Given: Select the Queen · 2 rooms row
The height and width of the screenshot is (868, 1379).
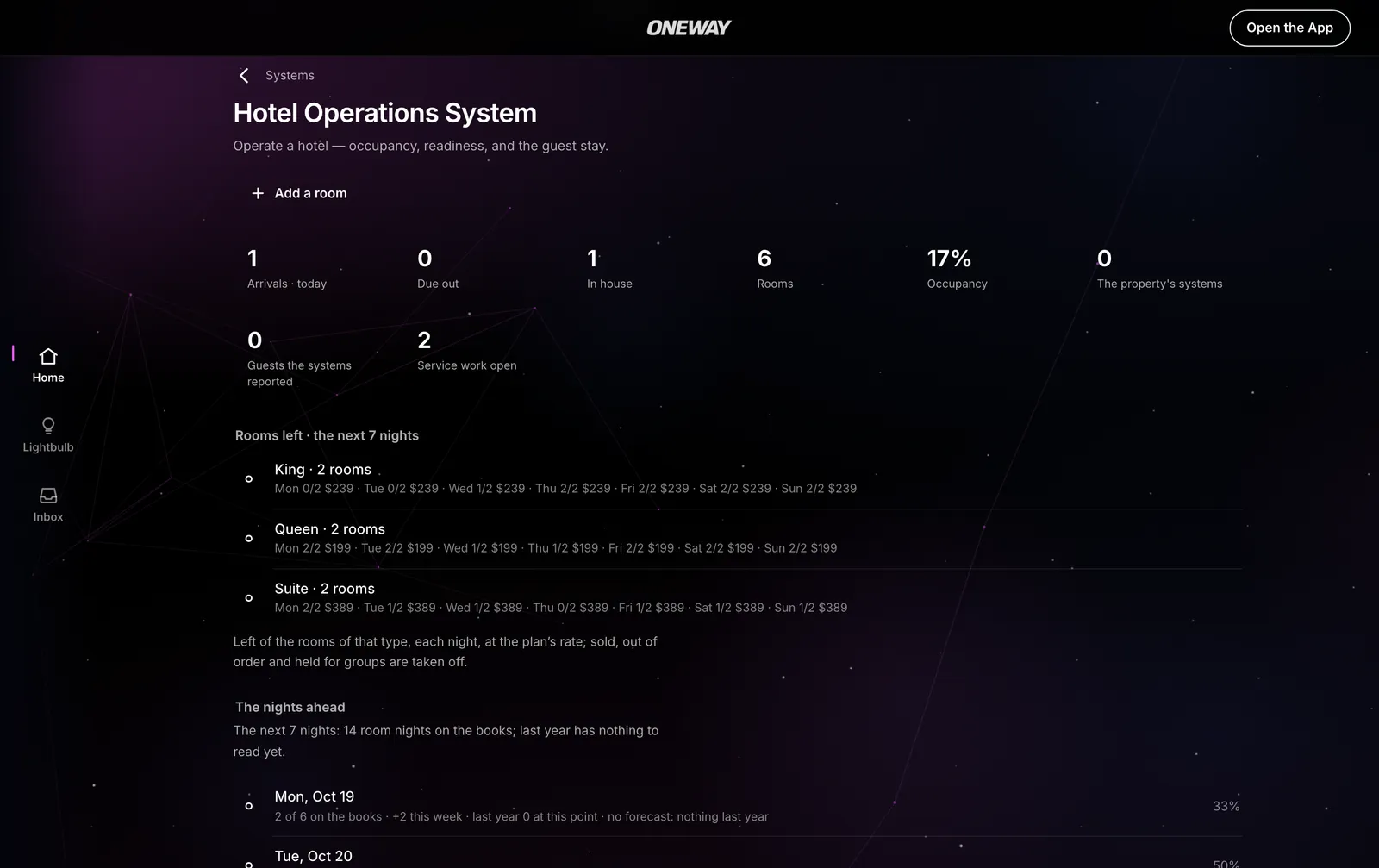Looking at the screenshot, I should tap(738, 538).
